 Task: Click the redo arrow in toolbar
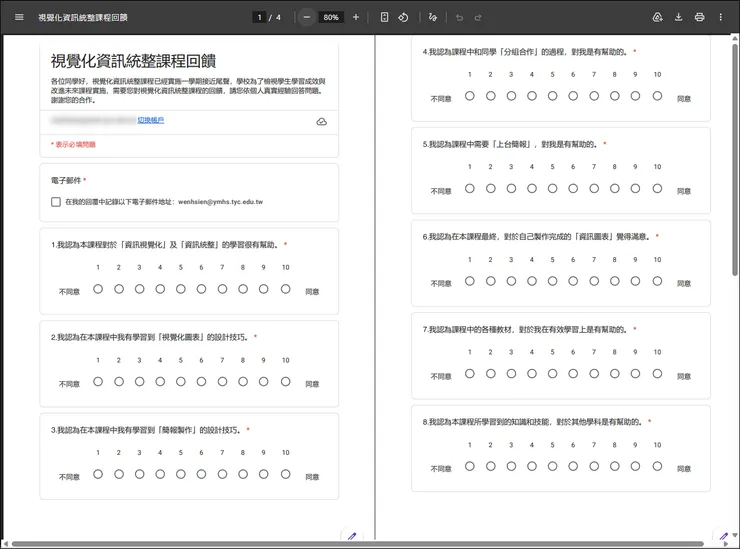[478, 17]
